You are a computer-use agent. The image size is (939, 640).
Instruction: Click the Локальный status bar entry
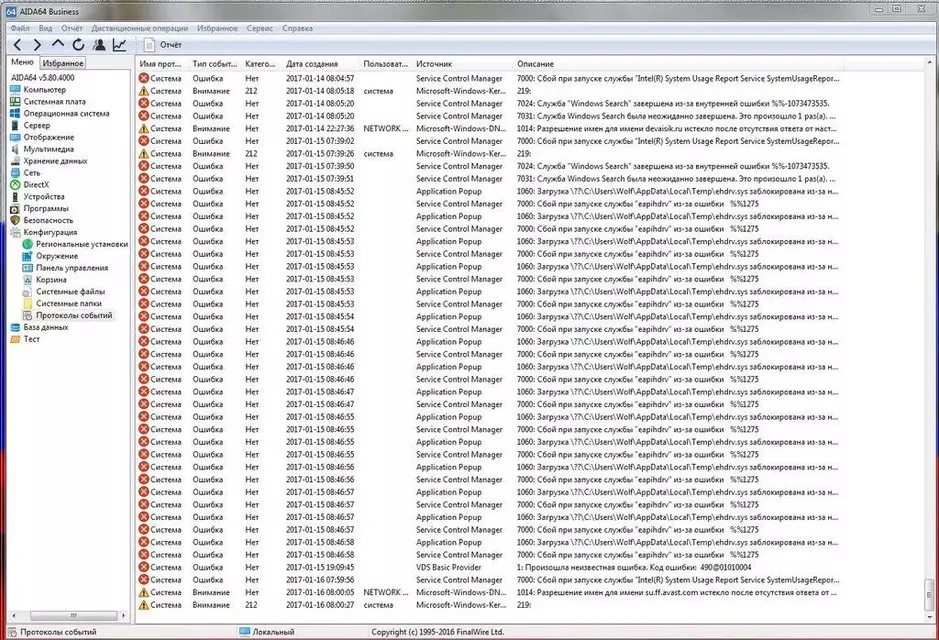tap(266, 632)
